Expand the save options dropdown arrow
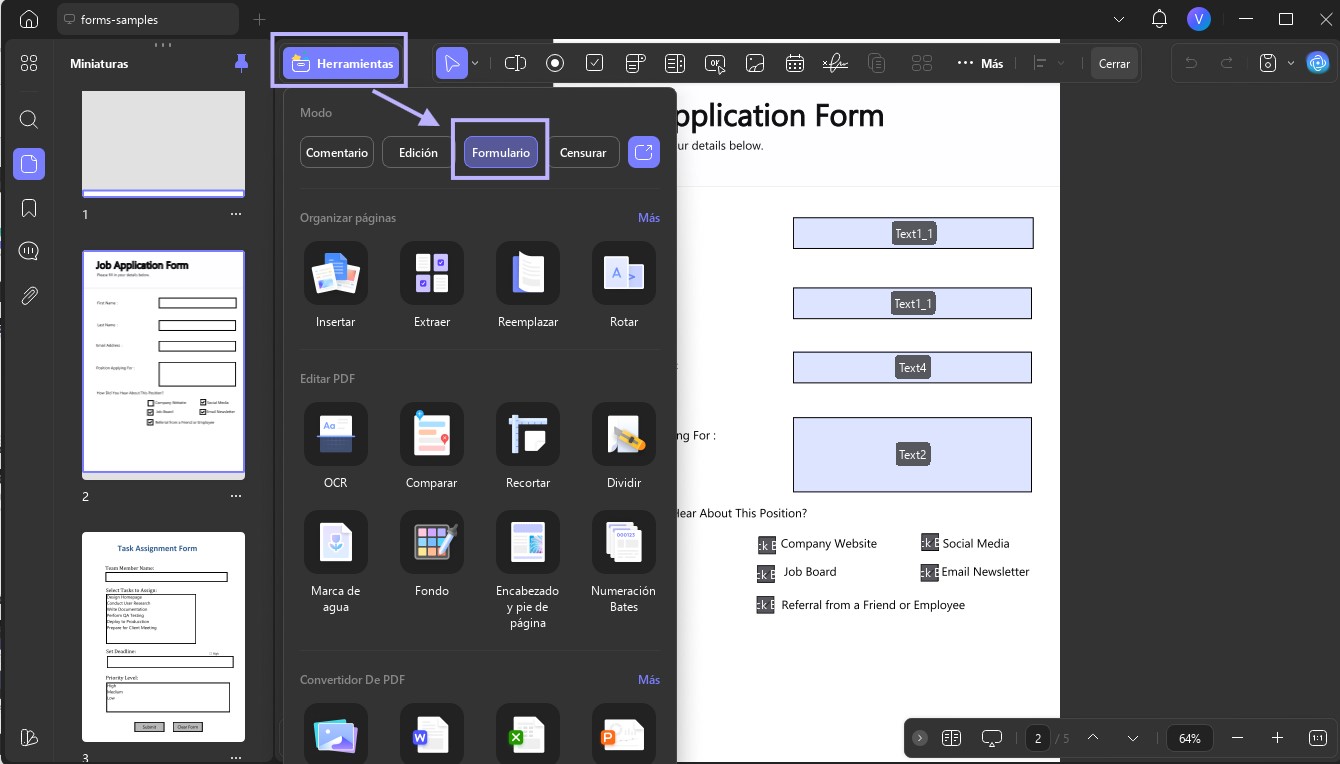Screen dimensions: 1340x764 (x=1291, y=63)
